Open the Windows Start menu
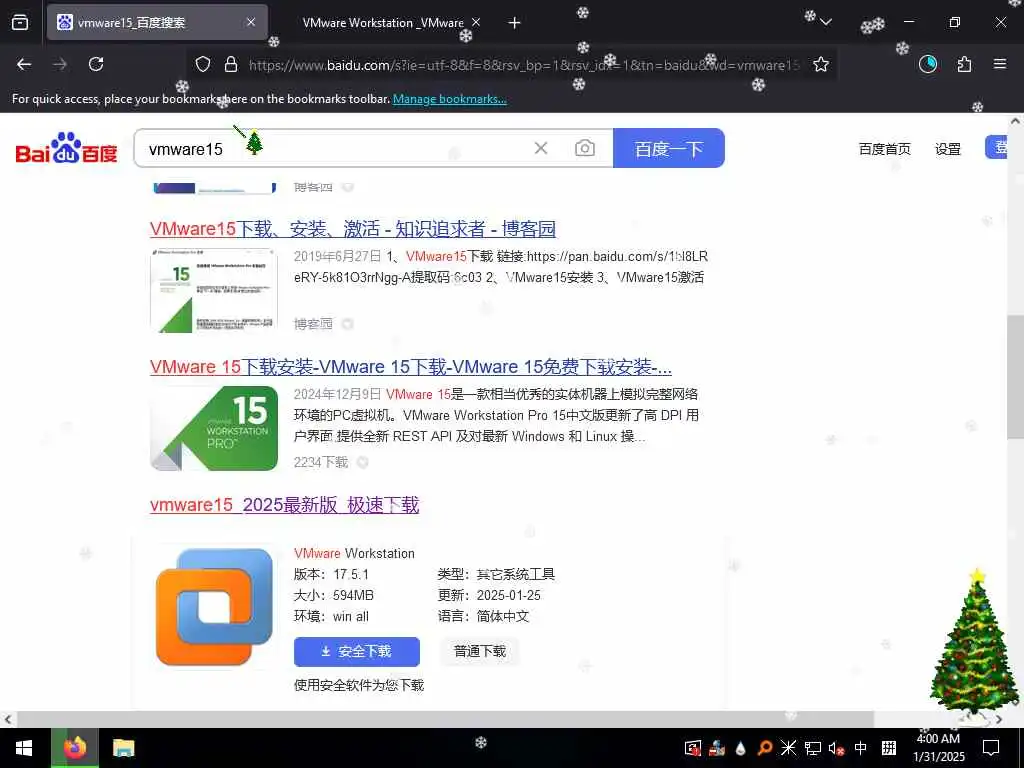Image resolution: width=1024 pixels, height=768 pixels. 24,748
